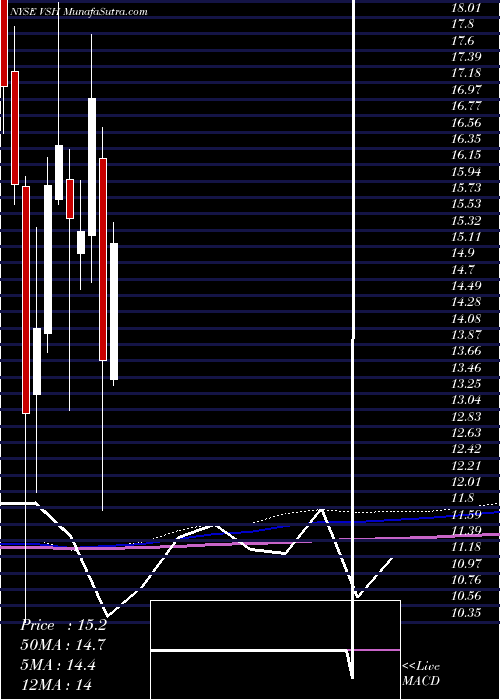Click the long red candlestick near left edge
500x700 pixels.
(26, 300)
